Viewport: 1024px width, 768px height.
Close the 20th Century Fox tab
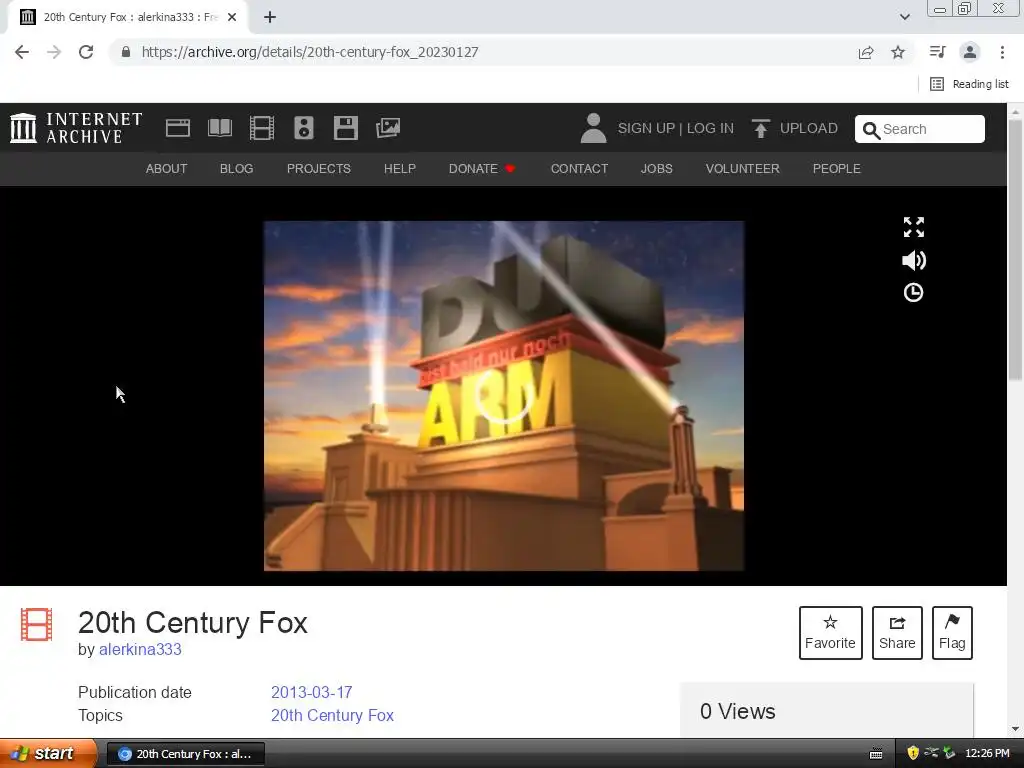232,17
